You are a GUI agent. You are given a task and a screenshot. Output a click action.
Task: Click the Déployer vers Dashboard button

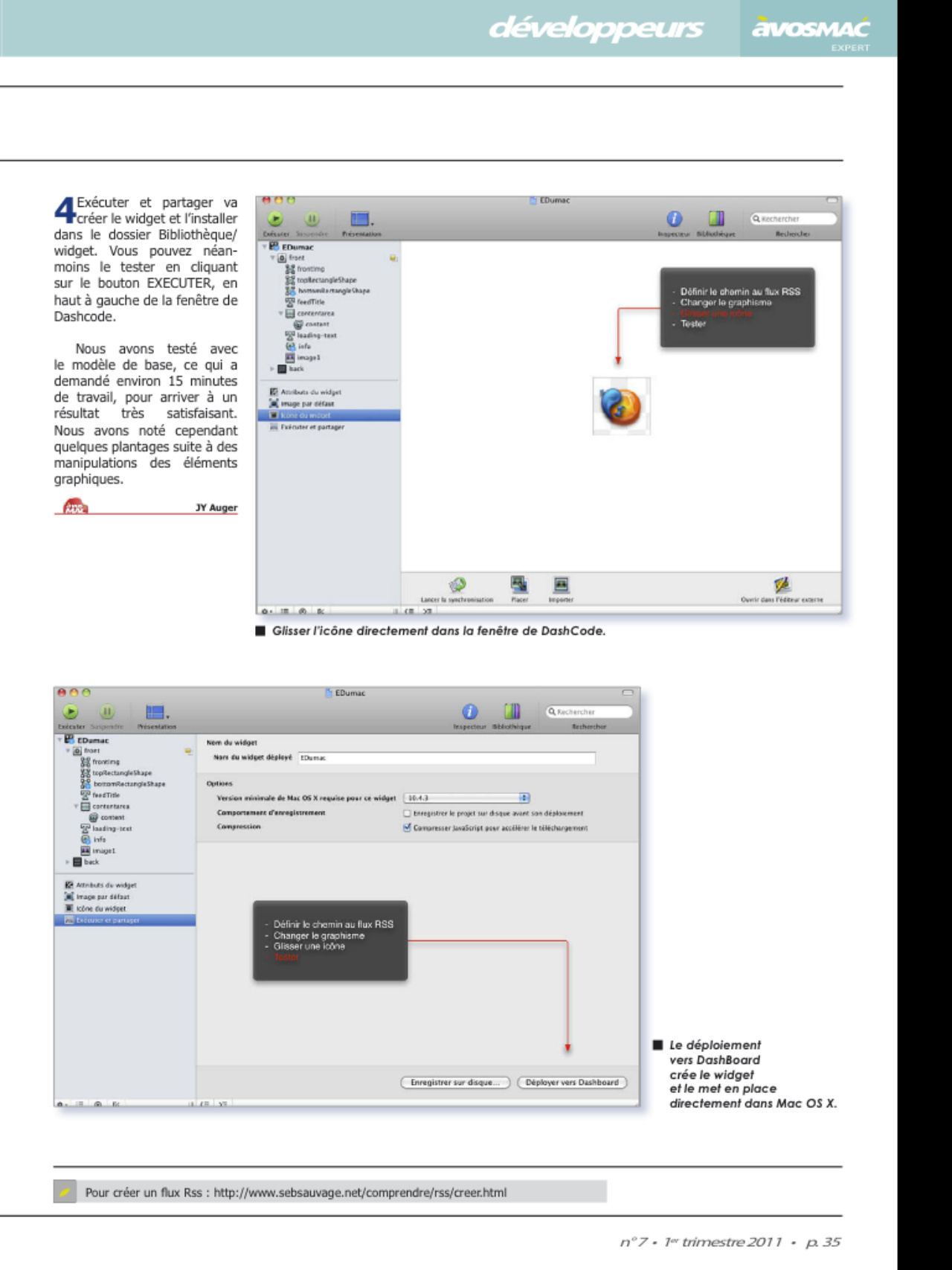572,1083
